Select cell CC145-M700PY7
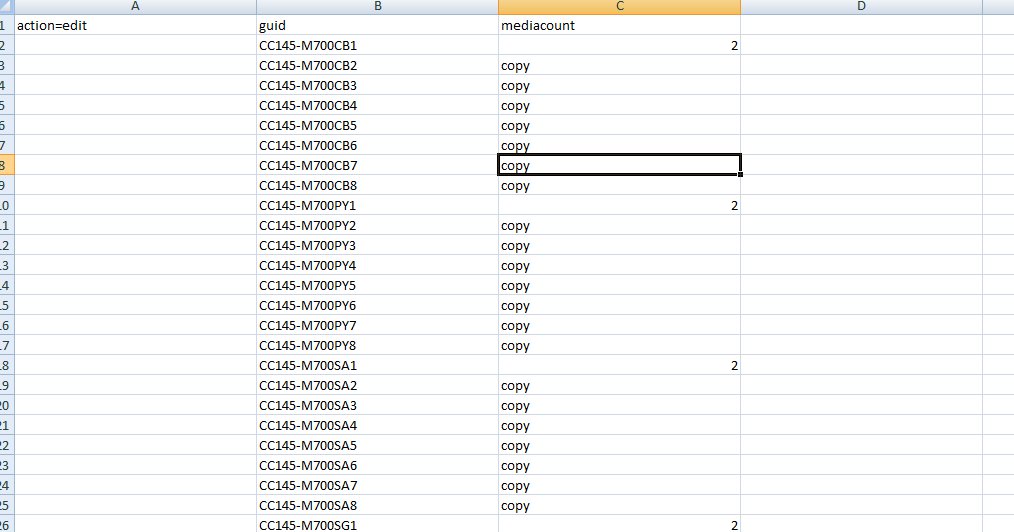Image resolution: width=1014 pixels, height=532 pixels. [378, 326]
